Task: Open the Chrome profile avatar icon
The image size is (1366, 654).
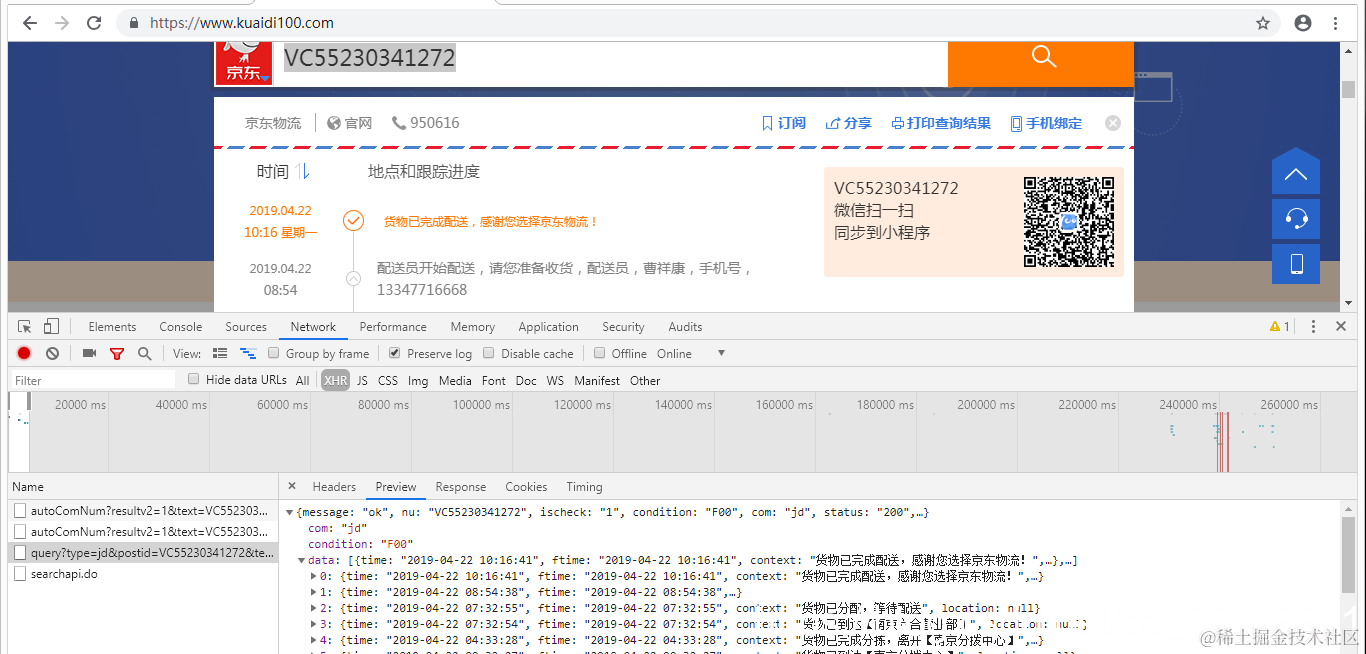Action: tap(1302, 23)
